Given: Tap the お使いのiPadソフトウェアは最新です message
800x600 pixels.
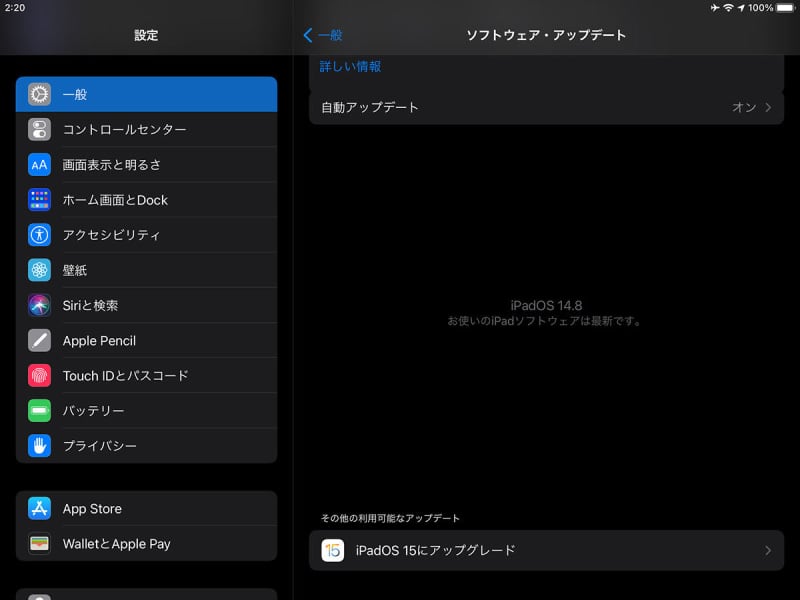Looking at the screenshot, I should pyautogui.click(x=544, y=321).
